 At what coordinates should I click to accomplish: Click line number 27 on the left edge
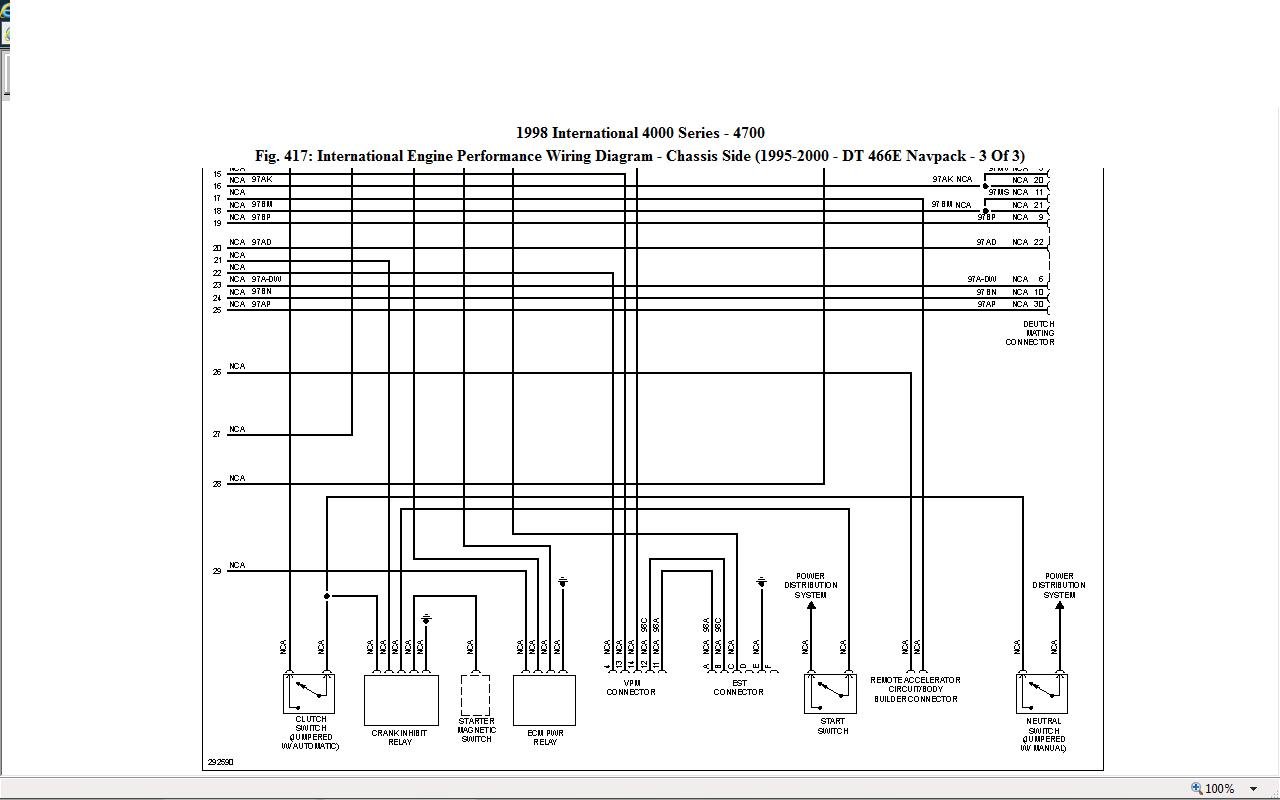(x=217, y=434)
